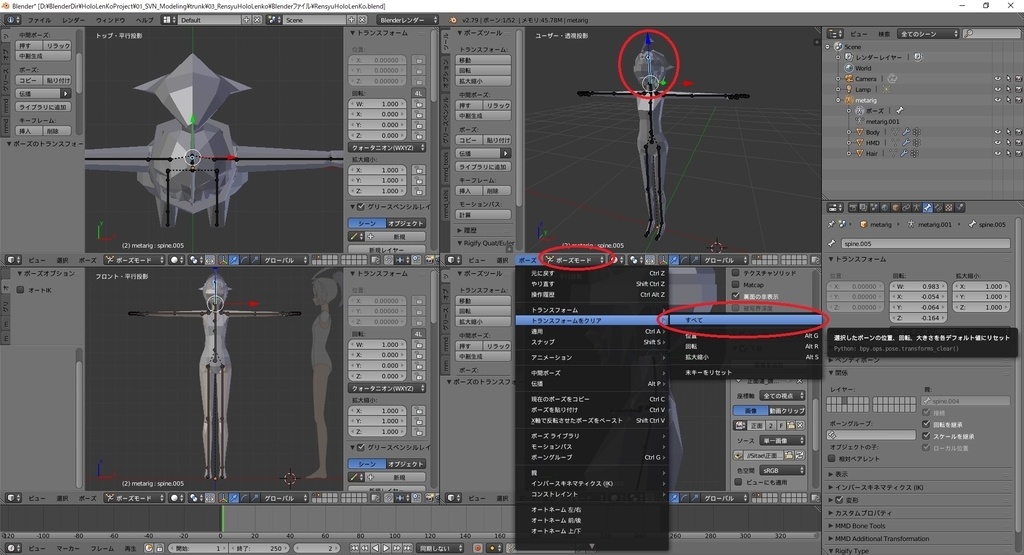This screenshot has height=555, width=1024.
Task: Uncheck 回転を継承 in bone relations
Action: [926, 424]
